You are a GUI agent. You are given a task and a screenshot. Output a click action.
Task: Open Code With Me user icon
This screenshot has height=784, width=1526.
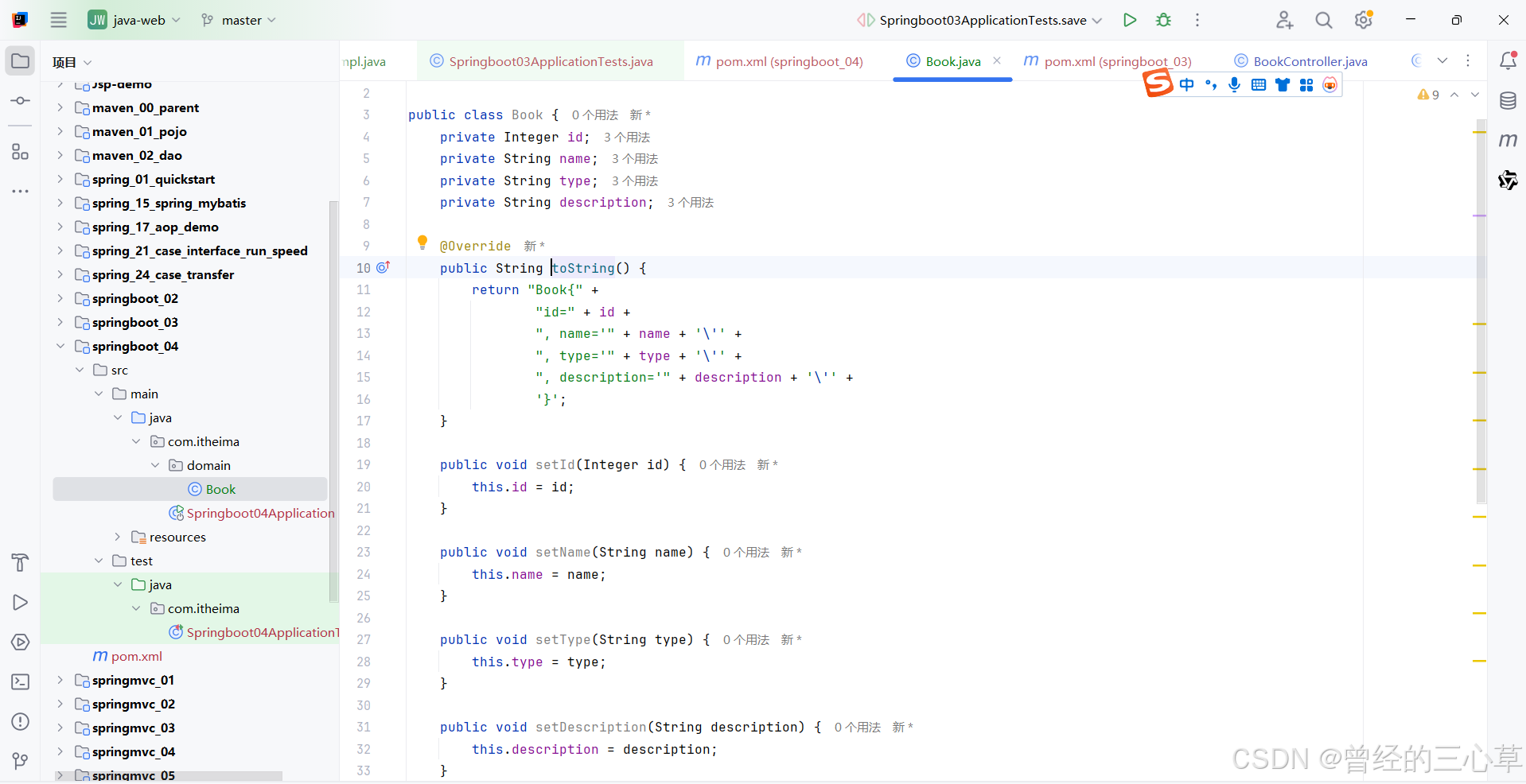point(1284,20)
